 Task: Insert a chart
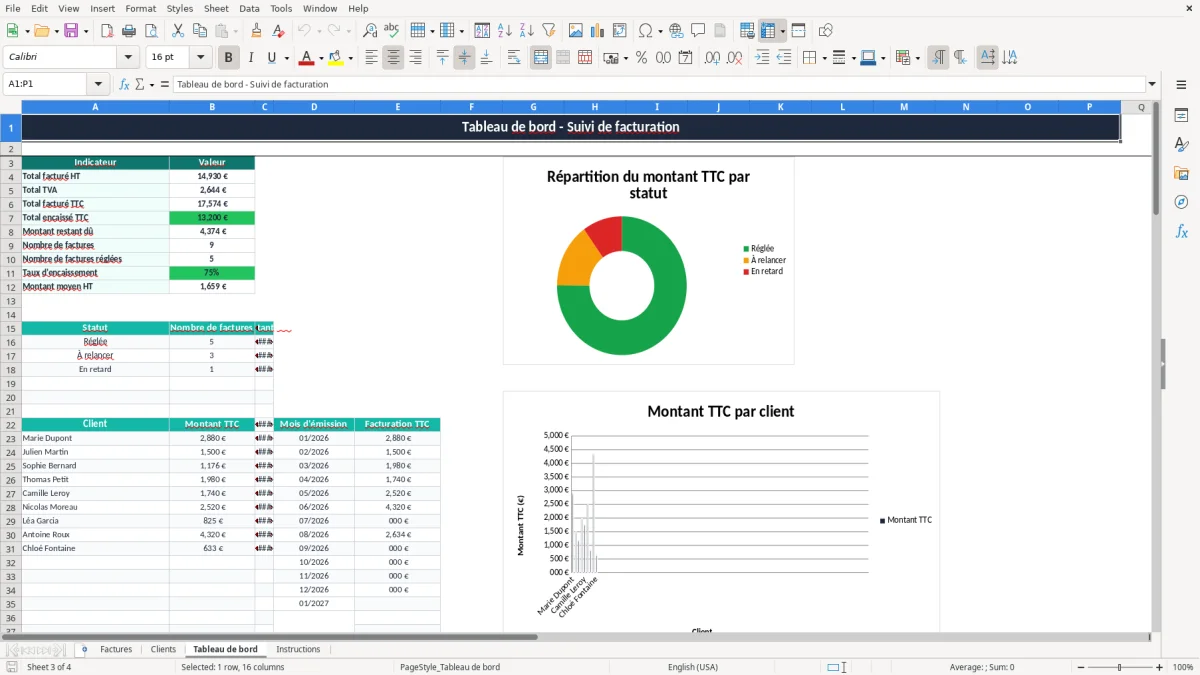598,31
